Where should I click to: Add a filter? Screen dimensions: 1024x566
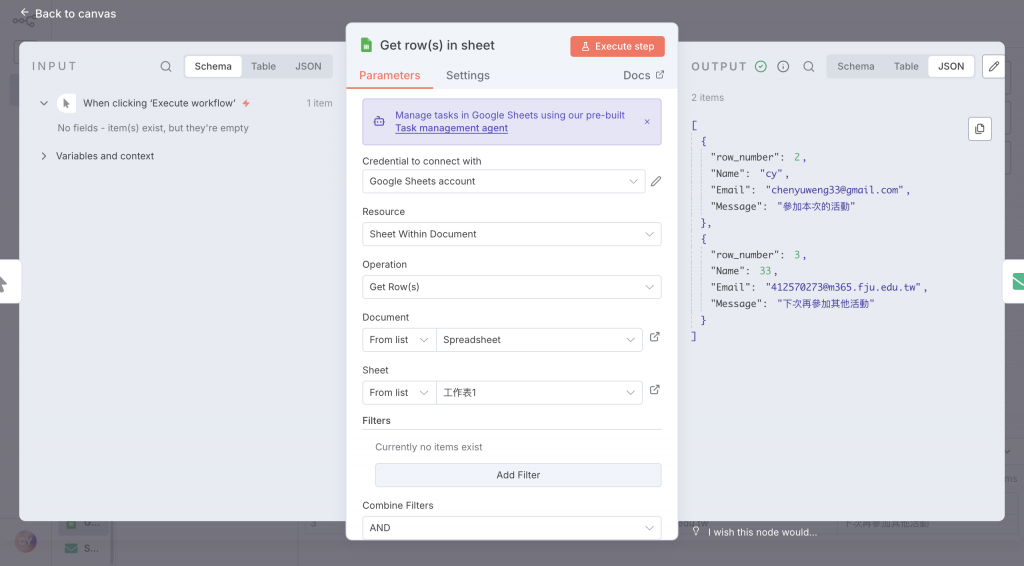point(518,475)
